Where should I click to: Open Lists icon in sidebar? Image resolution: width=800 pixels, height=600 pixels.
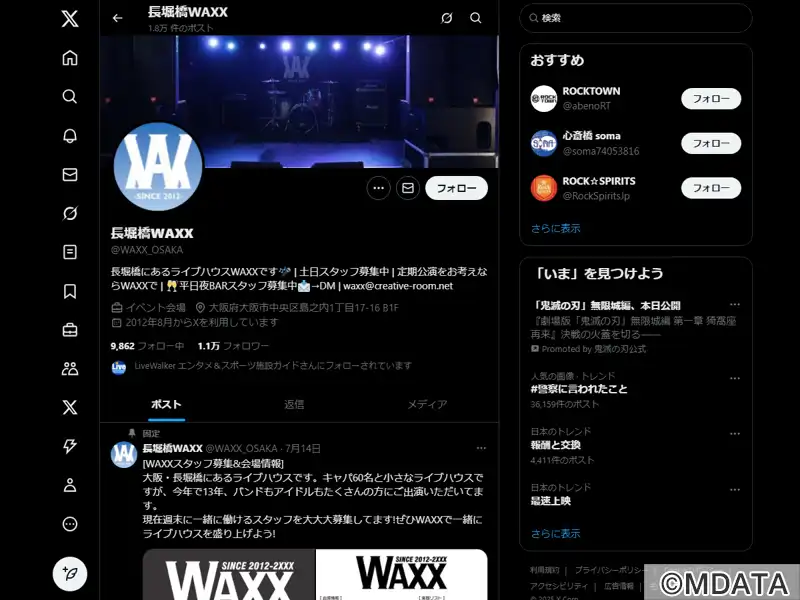[x=70, y=252]
